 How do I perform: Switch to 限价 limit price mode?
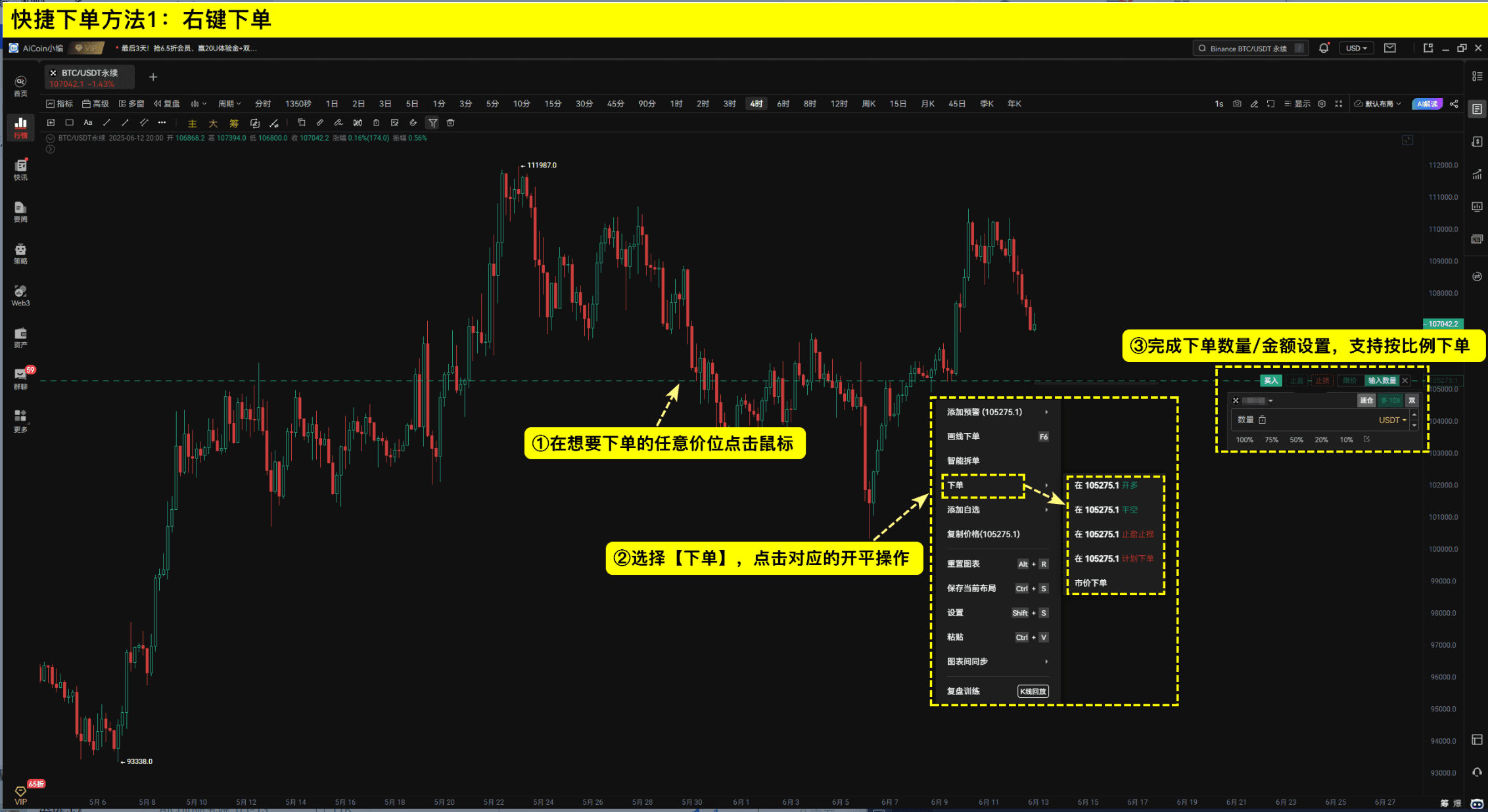click(x=1349, y=380)
